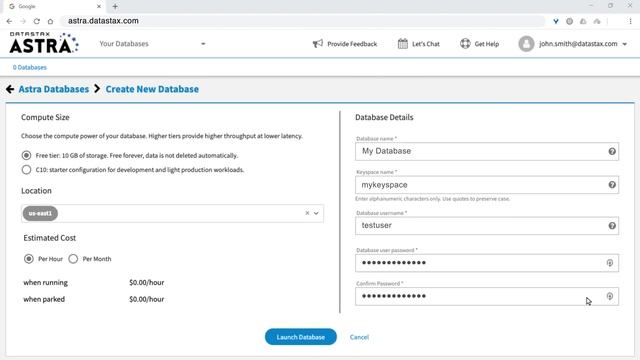640x360 pixels.
Task: Click the blue V extension icon
Action: tap(556, 21)
